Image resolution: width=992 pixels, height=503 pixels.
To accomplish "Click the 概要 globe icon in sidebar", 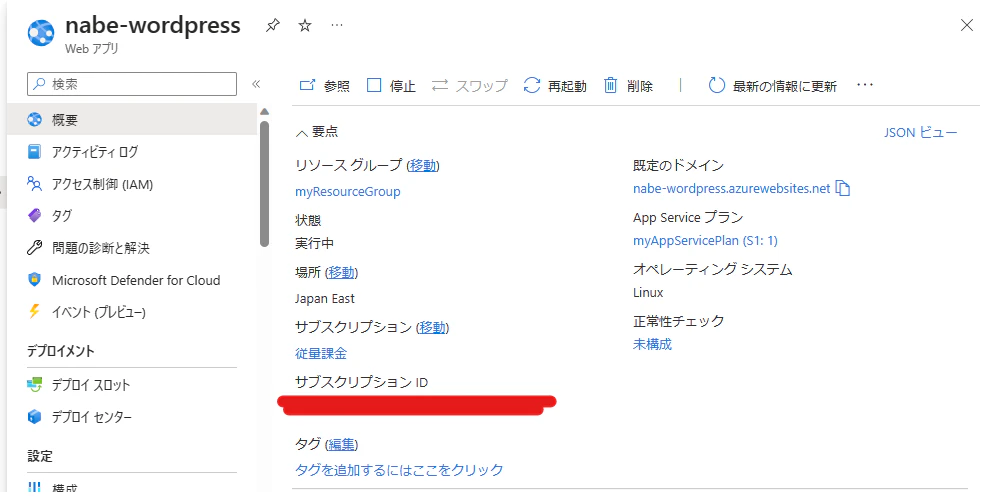I will pyautogui.click(x=35, y=120).
